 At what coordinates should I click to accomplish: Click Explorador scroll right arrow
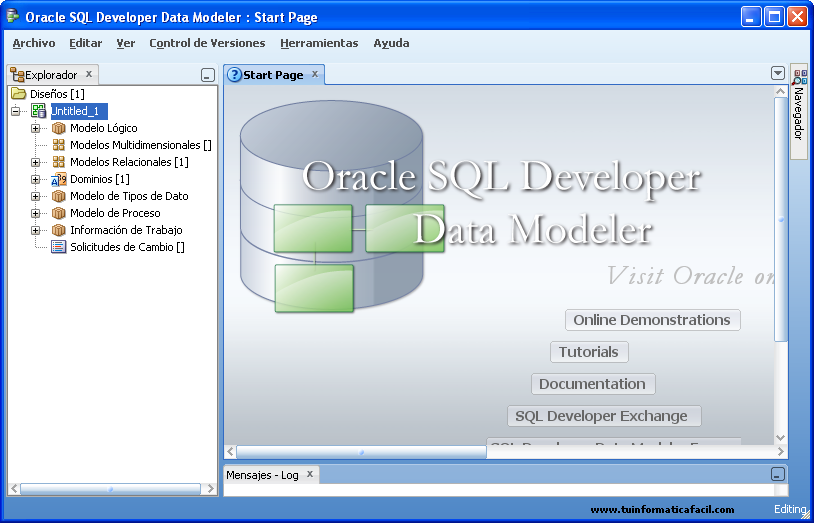210,489
